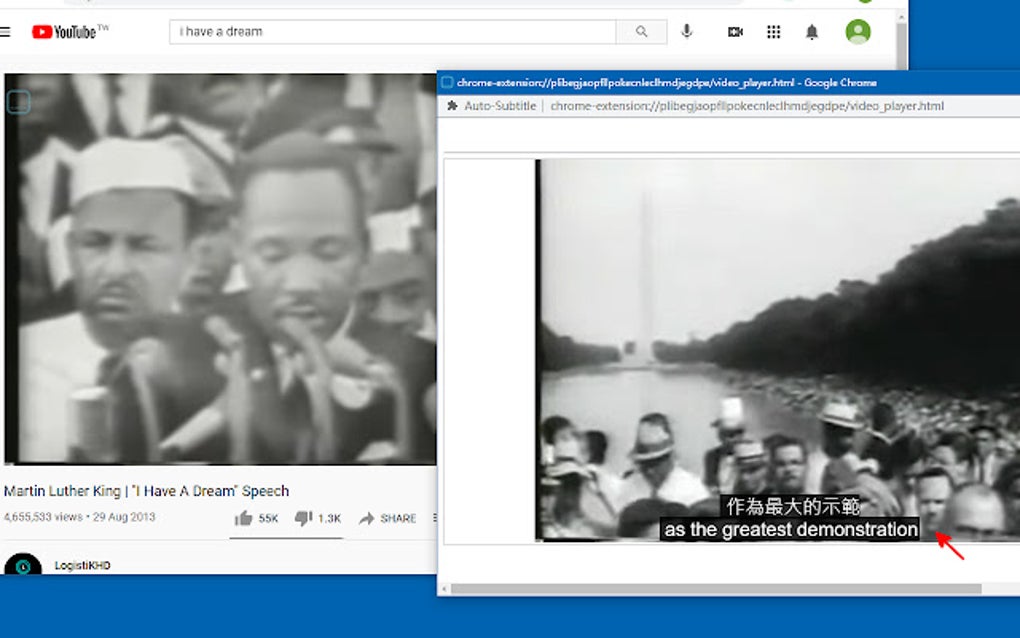Click inside the 'i have a dream' search box

[390, 31]
